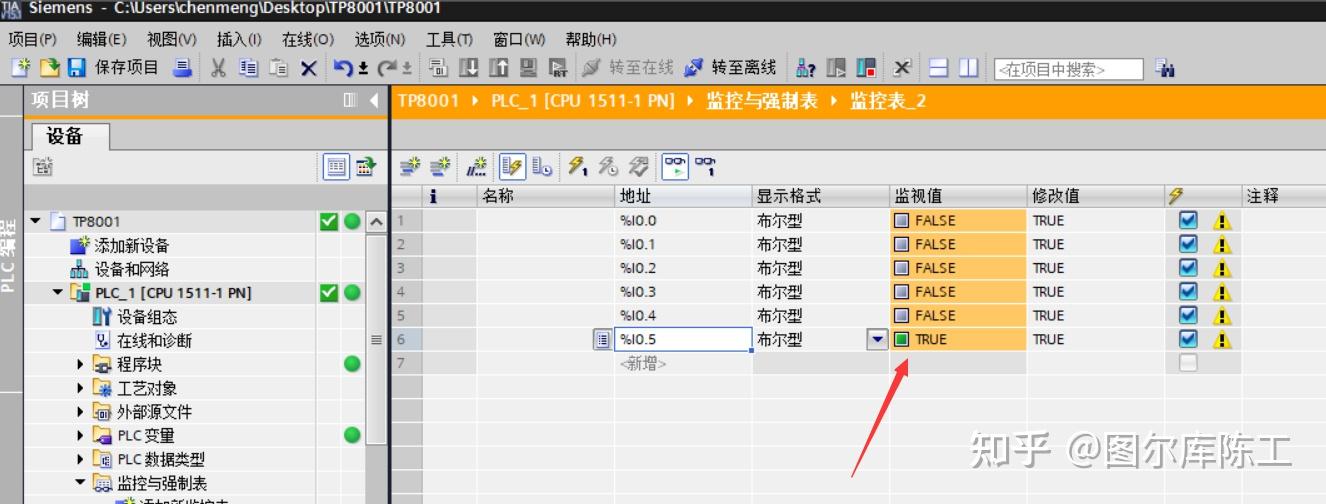
Task: Uncheck modify checkbox for %I0.4 row
Action: click(x=1188, y=315)
